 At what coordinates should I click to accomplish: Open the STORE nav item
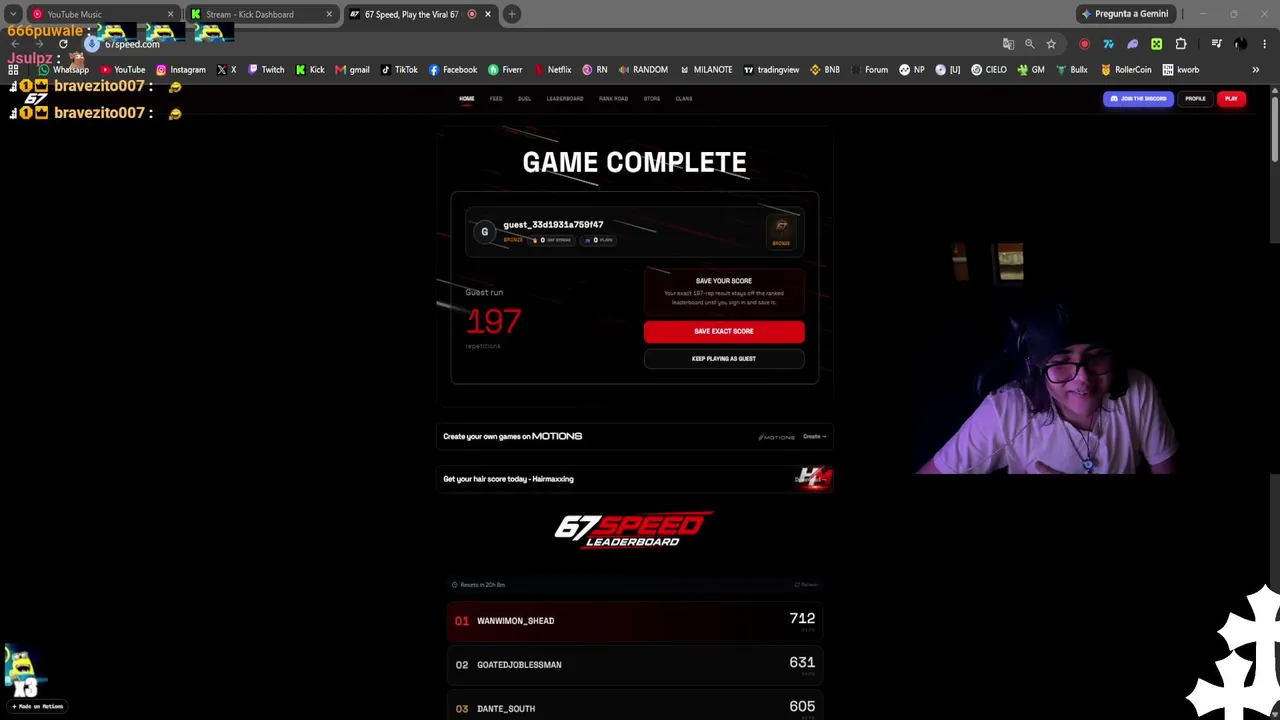pos(652,99)
